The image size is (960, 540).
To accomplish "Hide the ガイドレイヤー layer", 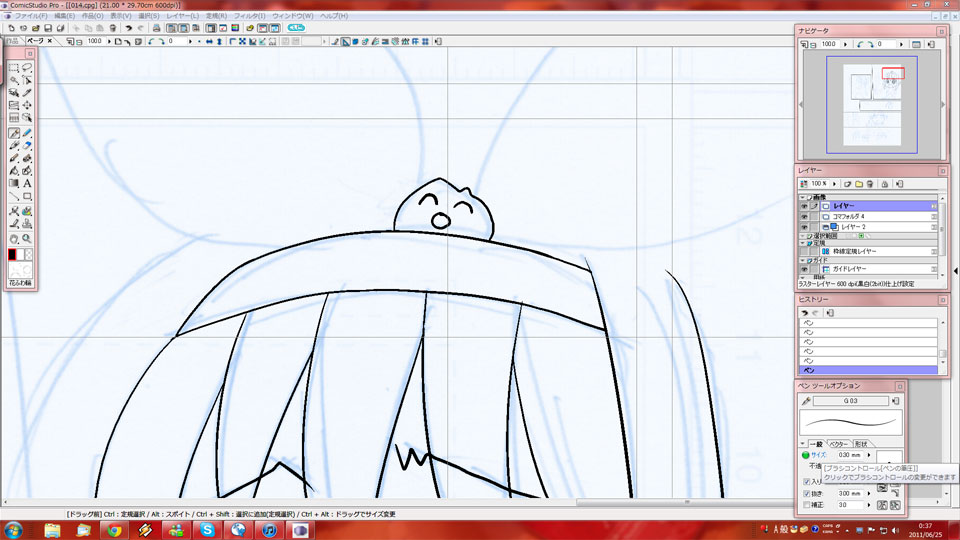I will [804, 269].
